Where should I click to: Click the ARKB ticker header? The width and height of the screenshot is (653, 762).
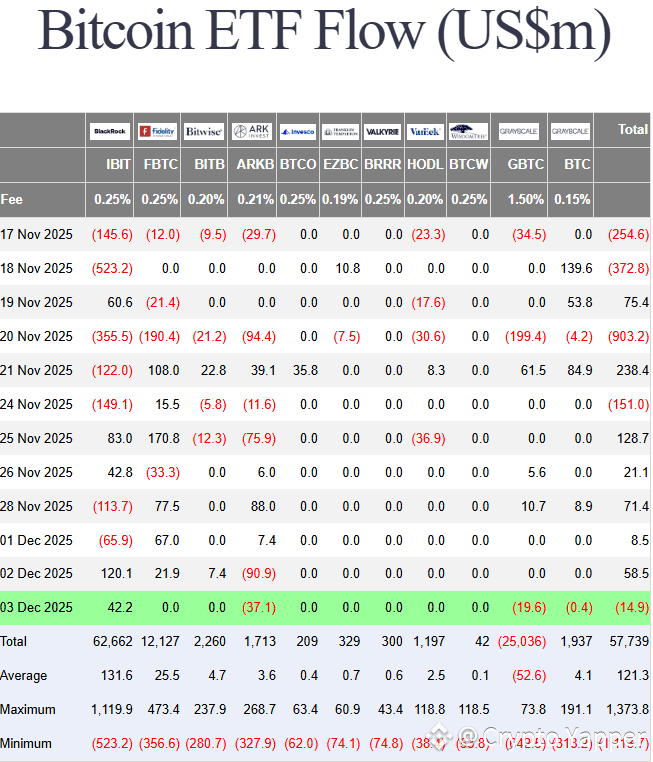256,164
